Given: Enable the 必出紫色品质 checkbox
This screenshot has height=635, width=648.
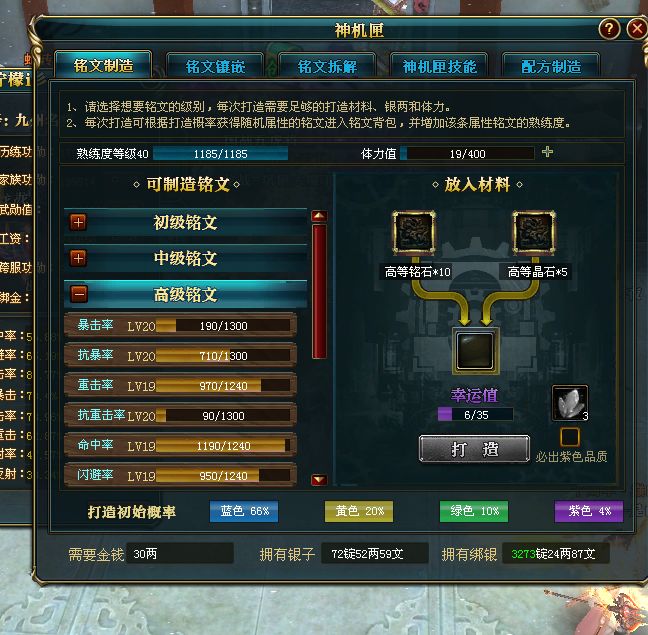Looking at the screenshot, I should (569, 437).
